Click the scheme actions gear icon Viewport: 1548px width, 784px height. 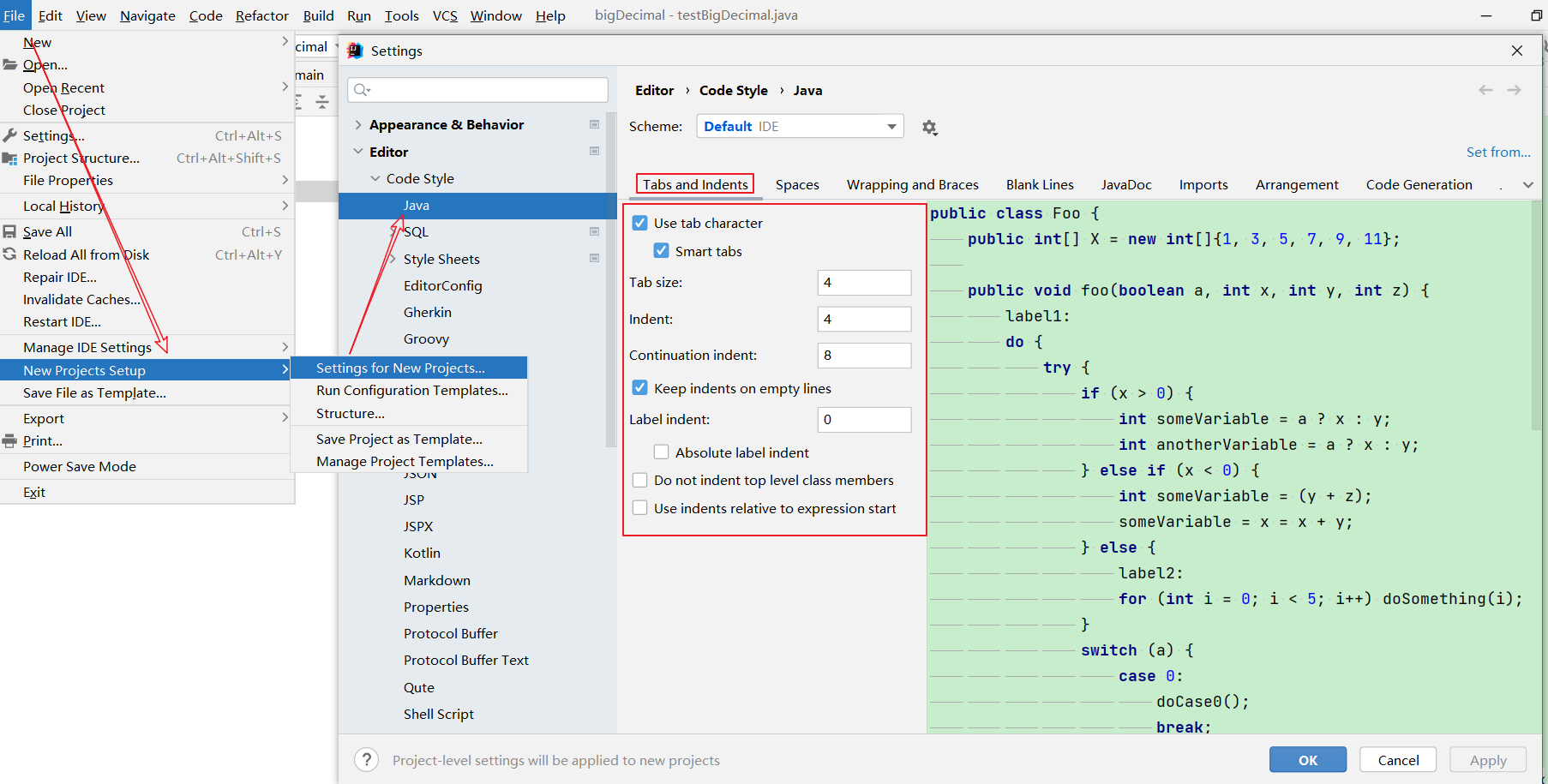pos(929,128)
